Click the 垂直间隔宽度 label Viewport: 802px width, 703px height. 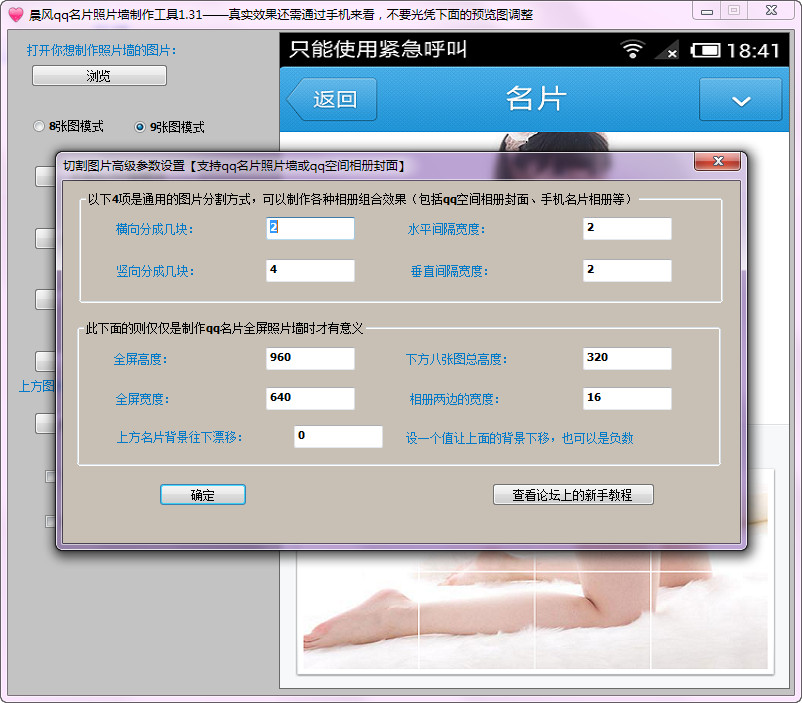449,271
